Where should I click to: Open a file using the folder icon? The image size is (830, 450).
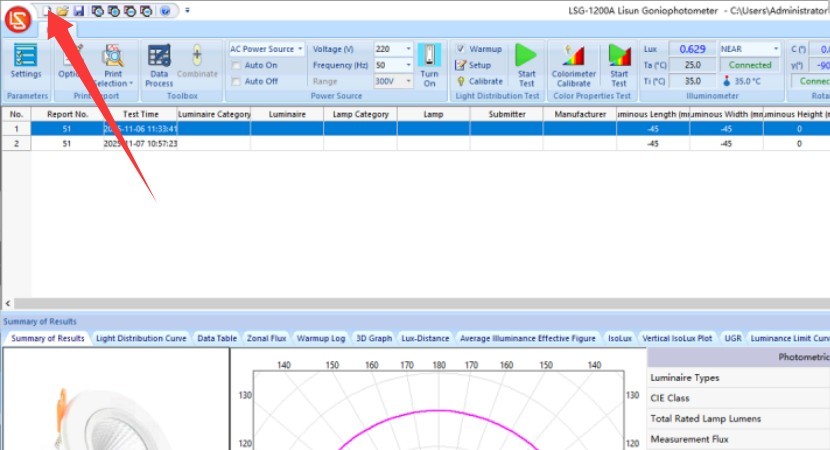pyautogui.click(x=62, y=11)
